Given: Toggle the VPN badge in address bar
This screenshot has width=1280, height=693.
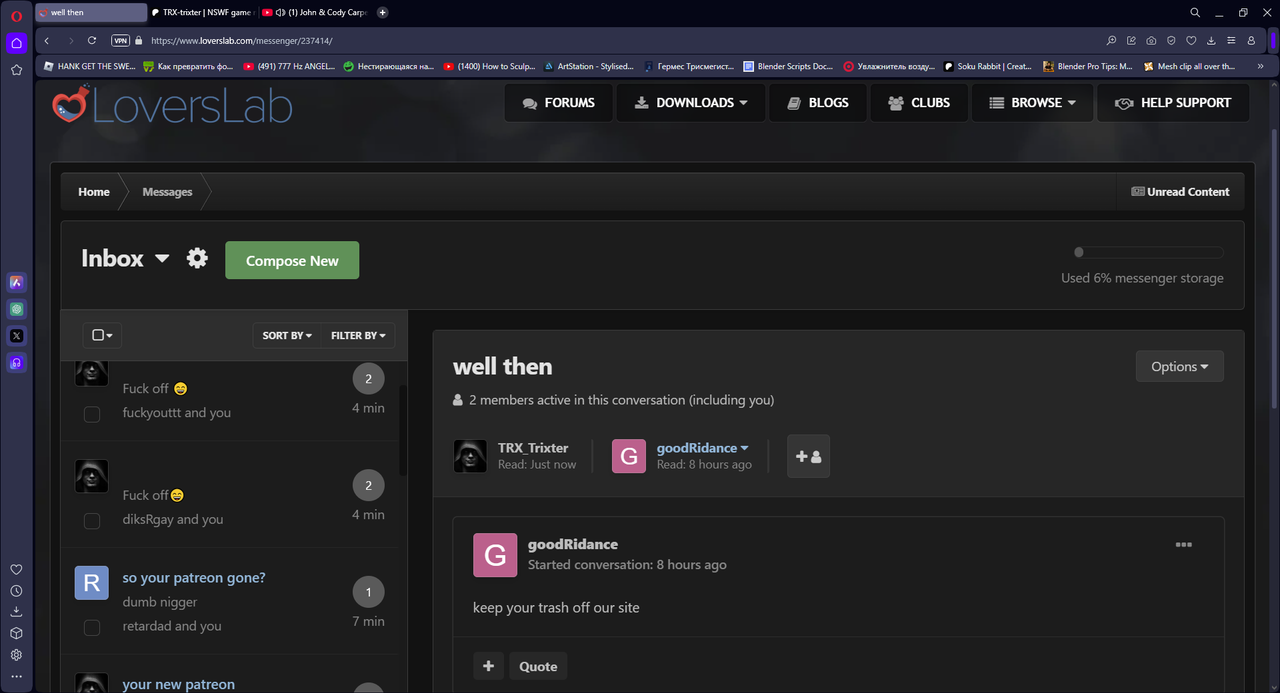Looking at the screenshot, I should [x=120, y=41].
